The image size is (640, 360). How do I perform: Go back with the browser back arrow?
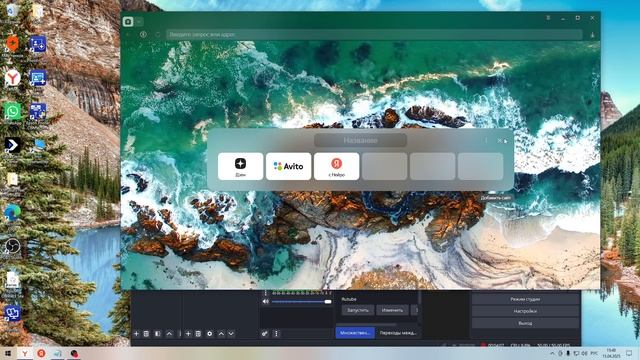tap(128, 35)
